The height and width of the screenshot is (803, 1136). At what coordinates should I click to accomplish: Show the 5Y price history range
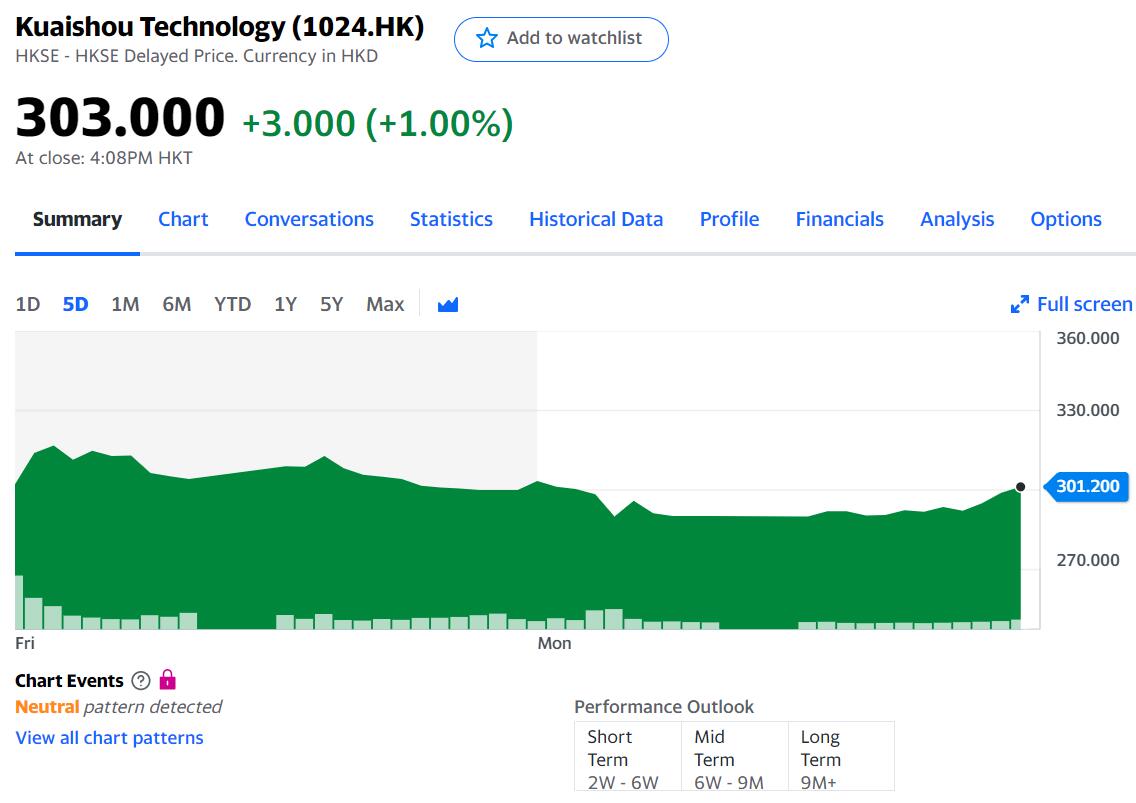pos(331,304)
